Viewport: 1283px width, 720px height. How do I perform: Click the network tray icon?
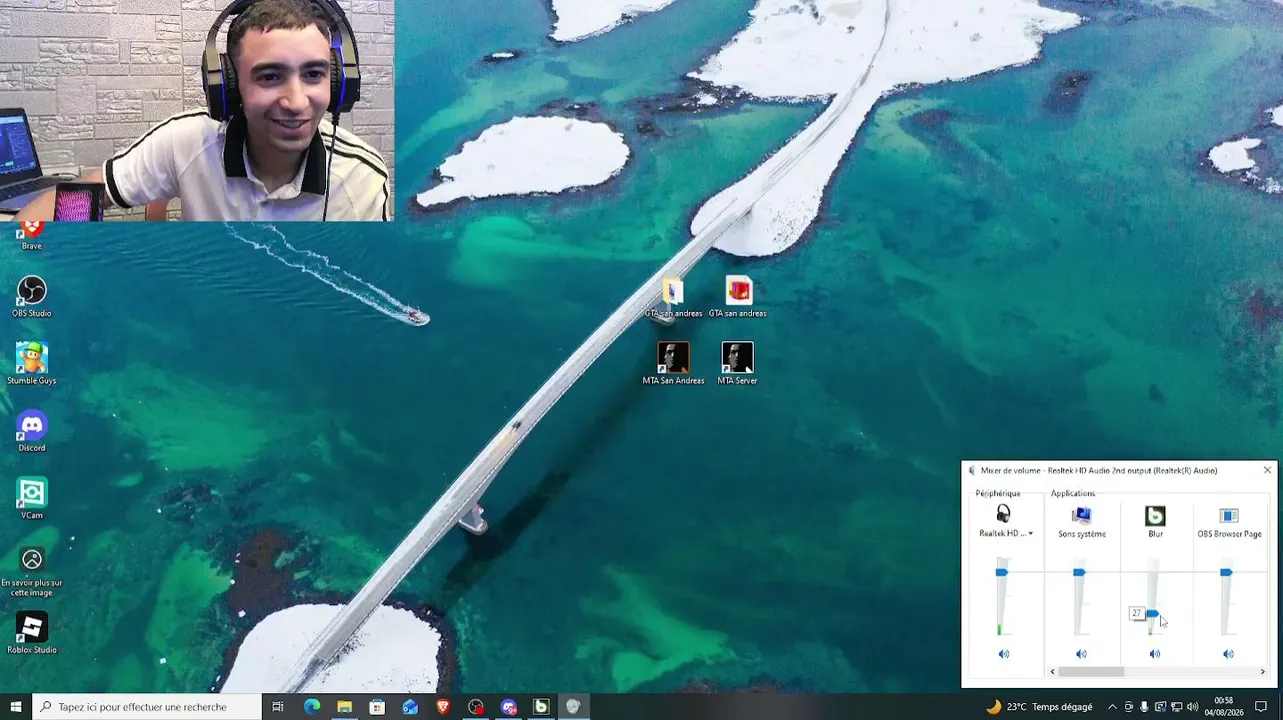[1176, 707]
